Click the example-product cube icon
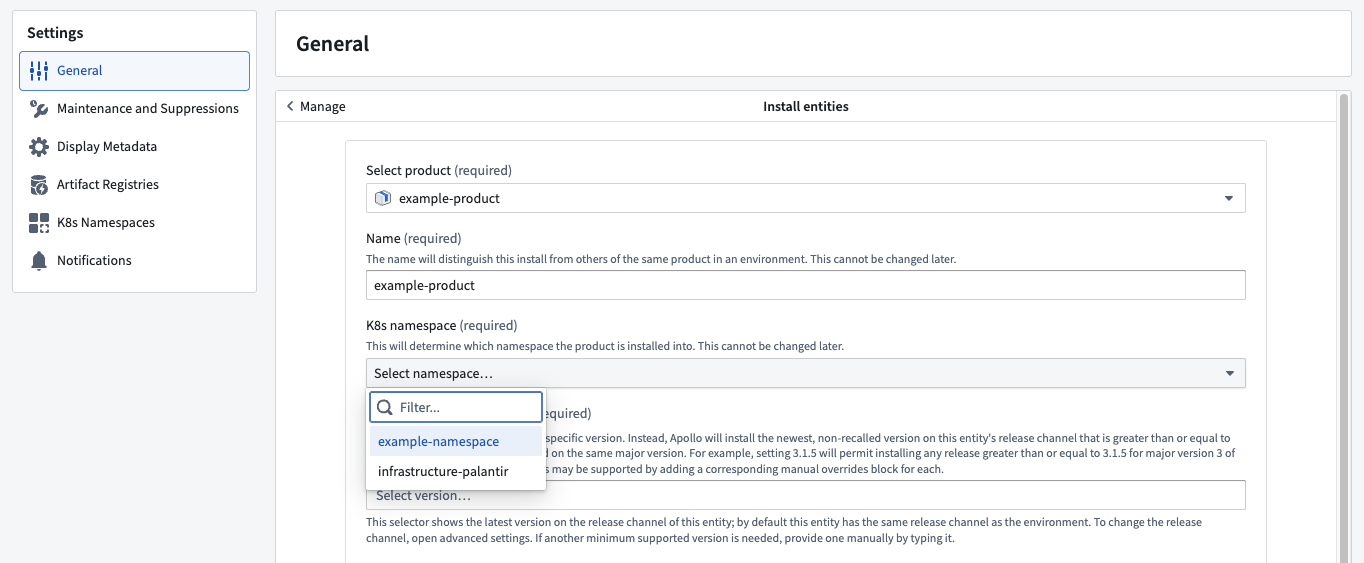Image resolution: width=1364 pixels, height=563 pixels. [x=383, y=198]
